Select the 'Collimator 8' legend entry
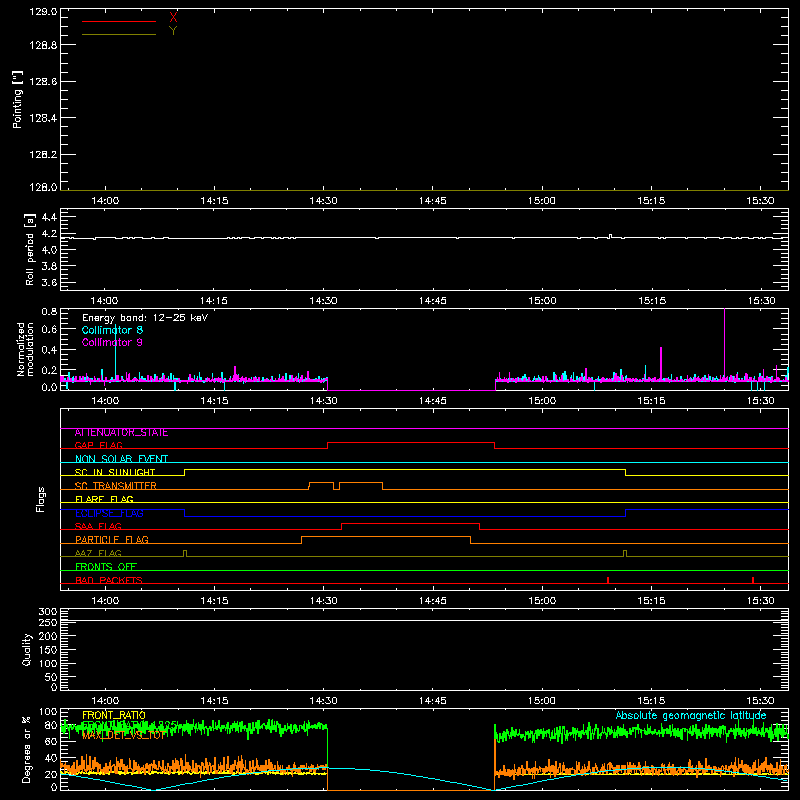Image resolution: width=800 pixels, height=800 pixels. click(x=112, y=330)
